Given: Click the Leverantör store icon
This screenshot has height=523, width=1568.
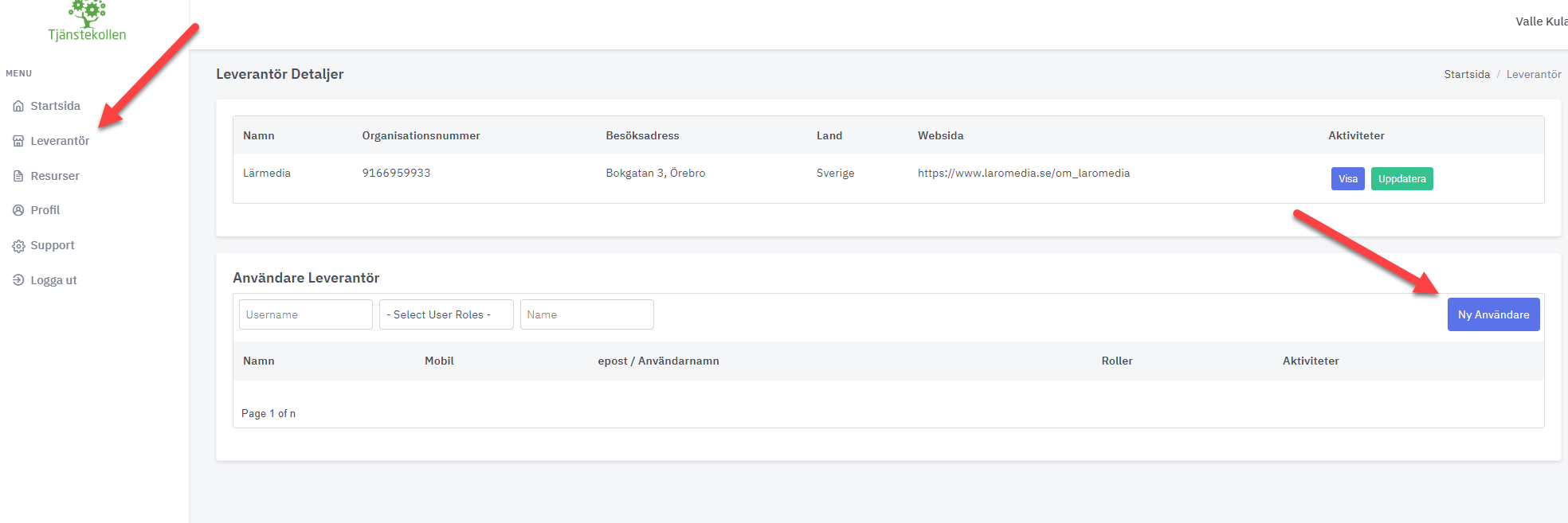Looking at the screenshot, I should 18,141.
